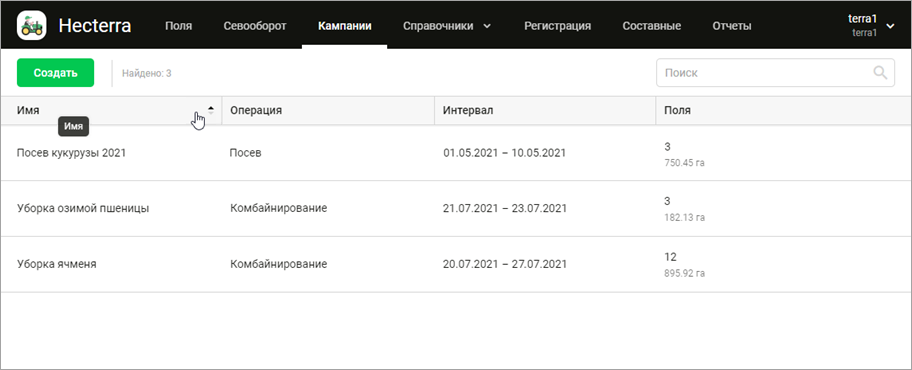
Task: Click the Hecterra tractor logo icon
Action: [31, 26]
